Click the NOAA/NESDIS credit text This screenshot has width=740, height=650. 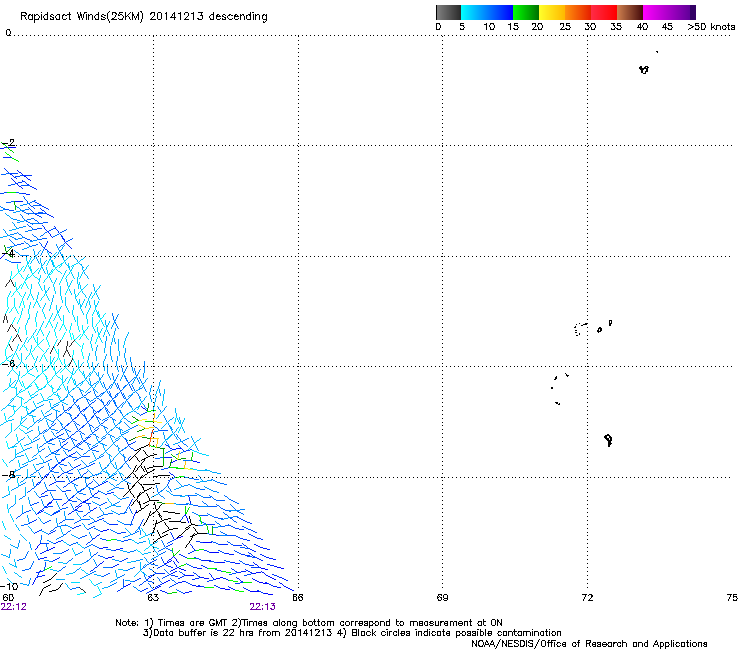(589, 644)
